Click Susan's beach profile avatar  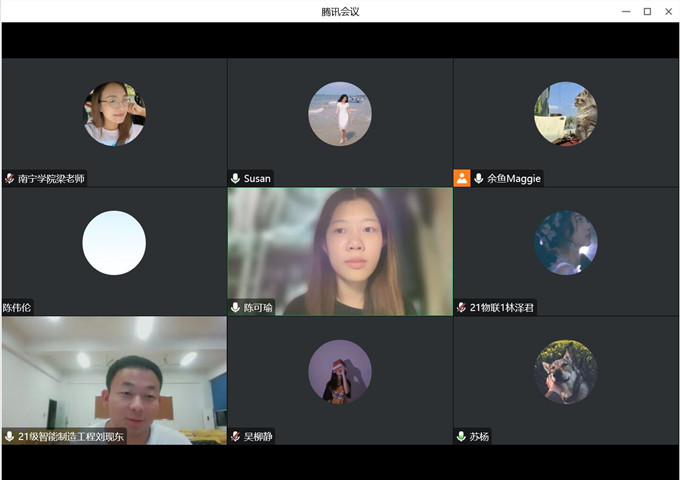(340, 113)
